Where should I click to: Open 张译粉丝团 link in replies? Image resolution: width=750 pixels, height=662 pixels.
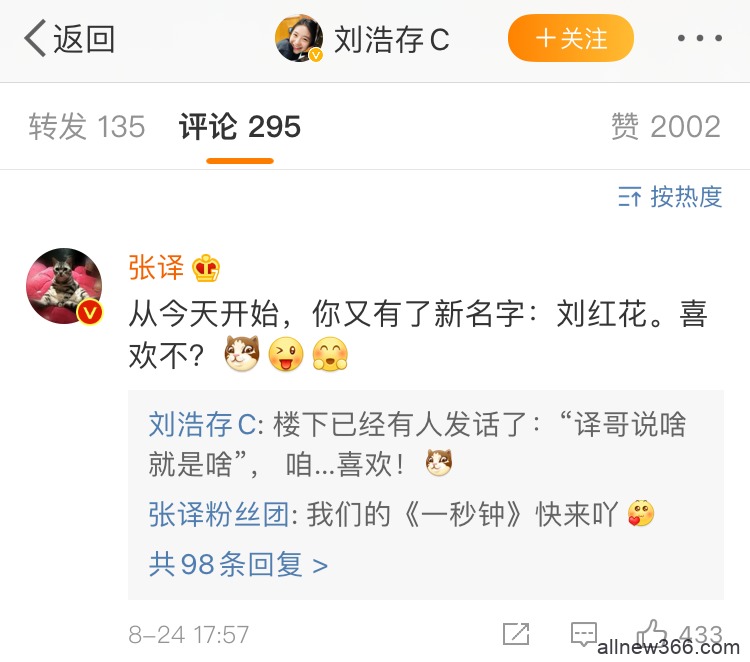coord(219,515)
